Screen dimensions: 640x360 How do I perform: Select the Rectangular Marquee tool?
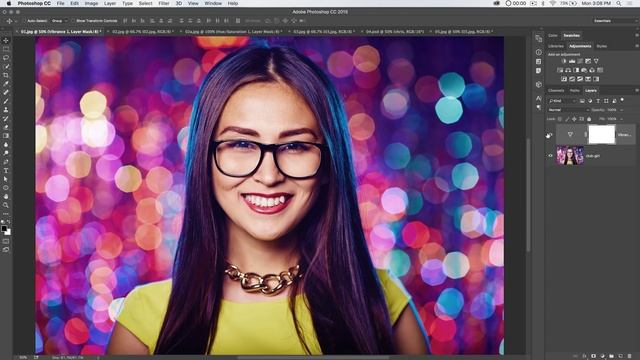(6, 49)
